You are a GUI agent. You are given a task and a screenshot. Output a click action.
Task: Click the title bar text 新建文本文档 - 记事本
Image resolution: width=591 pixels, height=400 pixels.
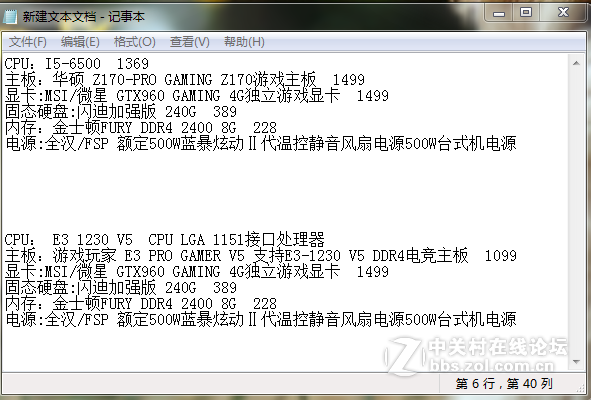tap(84, 17)
